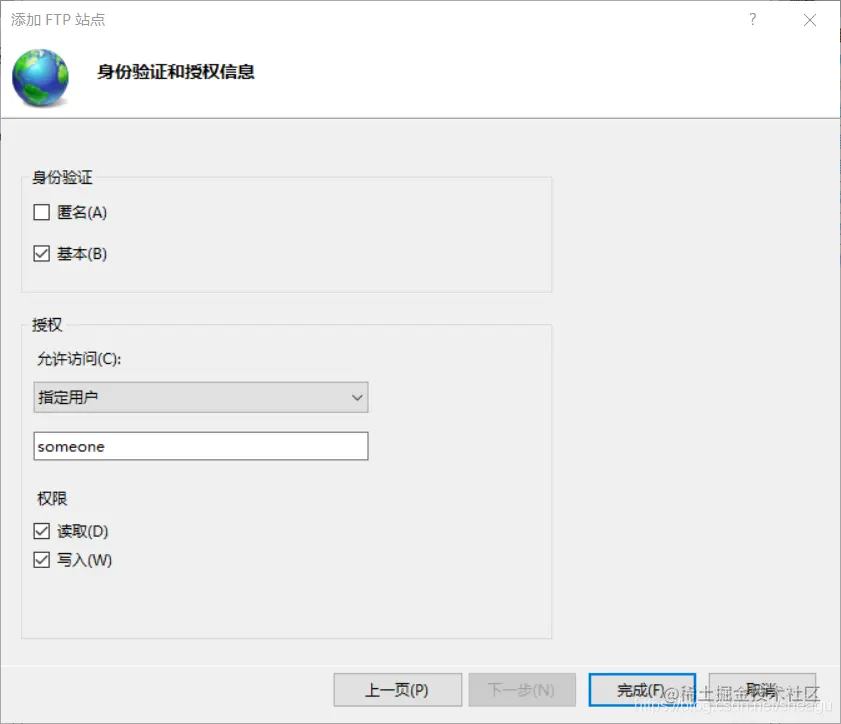
Task: Uncheck the 基本(B) basic authentication checkbox
Action: pyautogui.click(x=42, y=253)
